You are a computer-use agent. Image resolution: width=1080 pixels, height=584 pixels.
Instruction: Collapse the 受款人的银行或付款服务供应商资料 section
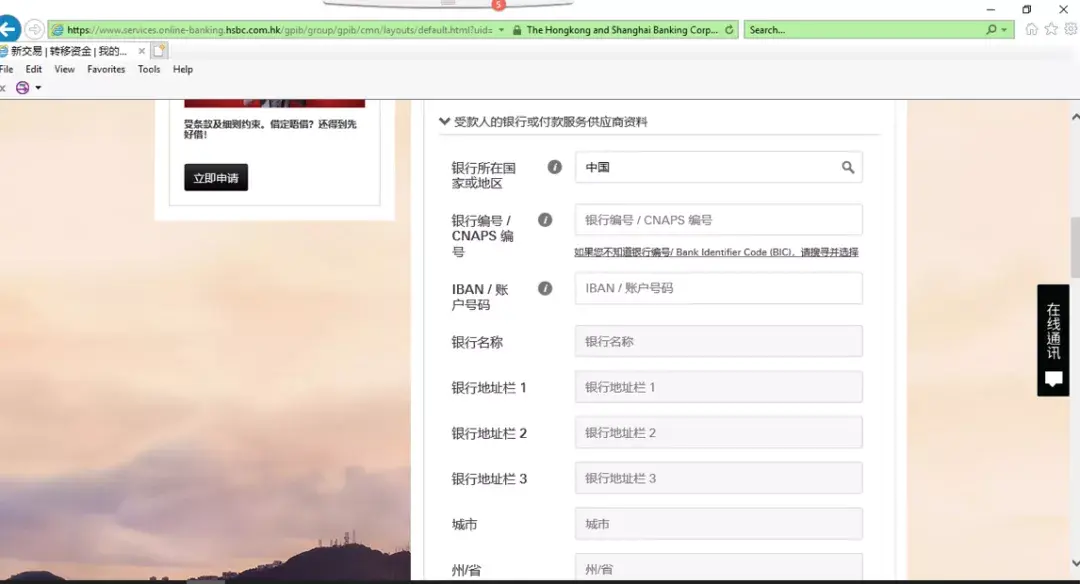(x=444, y=120)
